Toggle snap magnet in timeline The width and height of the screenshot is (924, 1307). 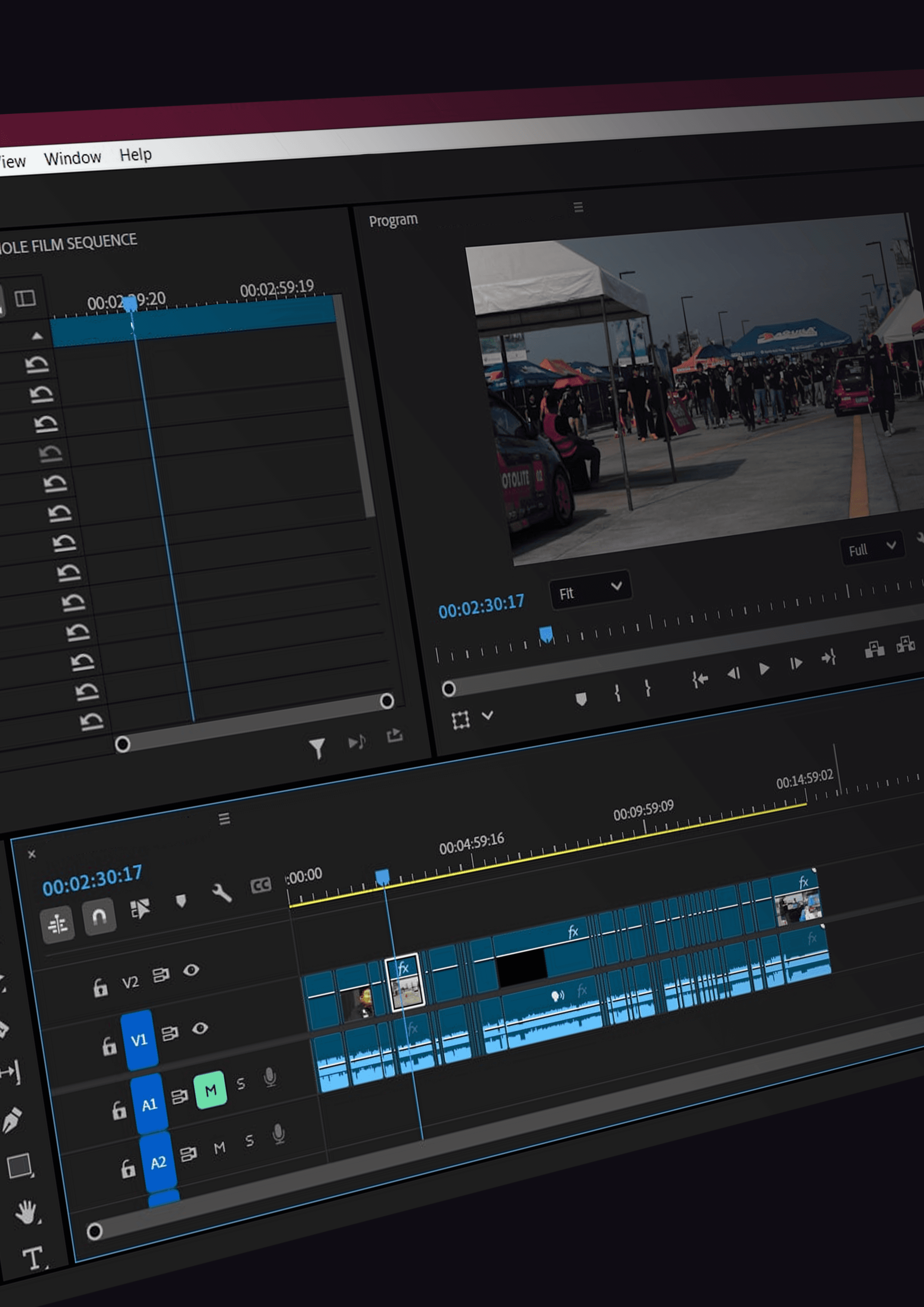(x=99, y=917)
